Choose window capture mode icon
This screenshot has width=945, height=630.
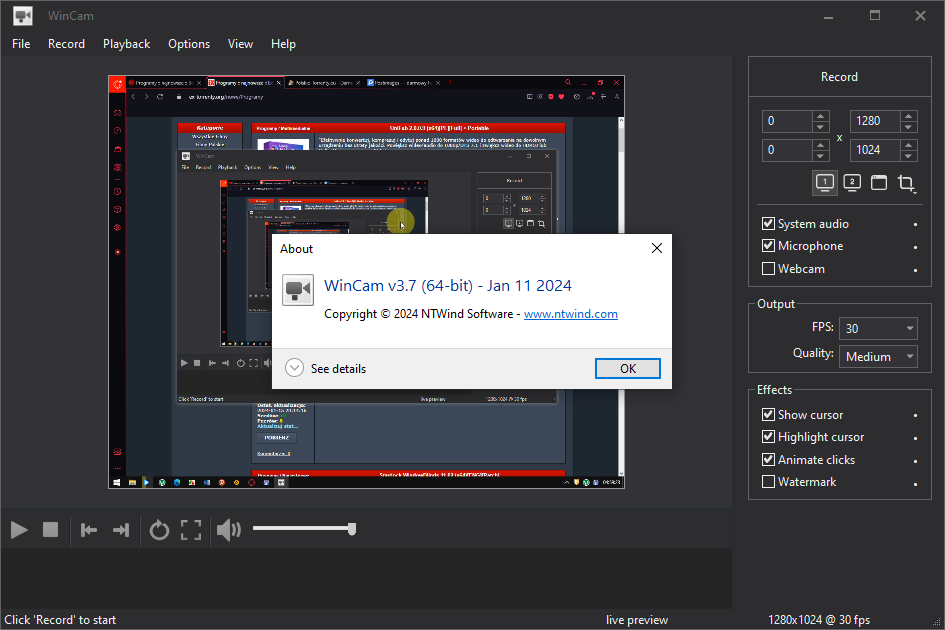(879, 183)
